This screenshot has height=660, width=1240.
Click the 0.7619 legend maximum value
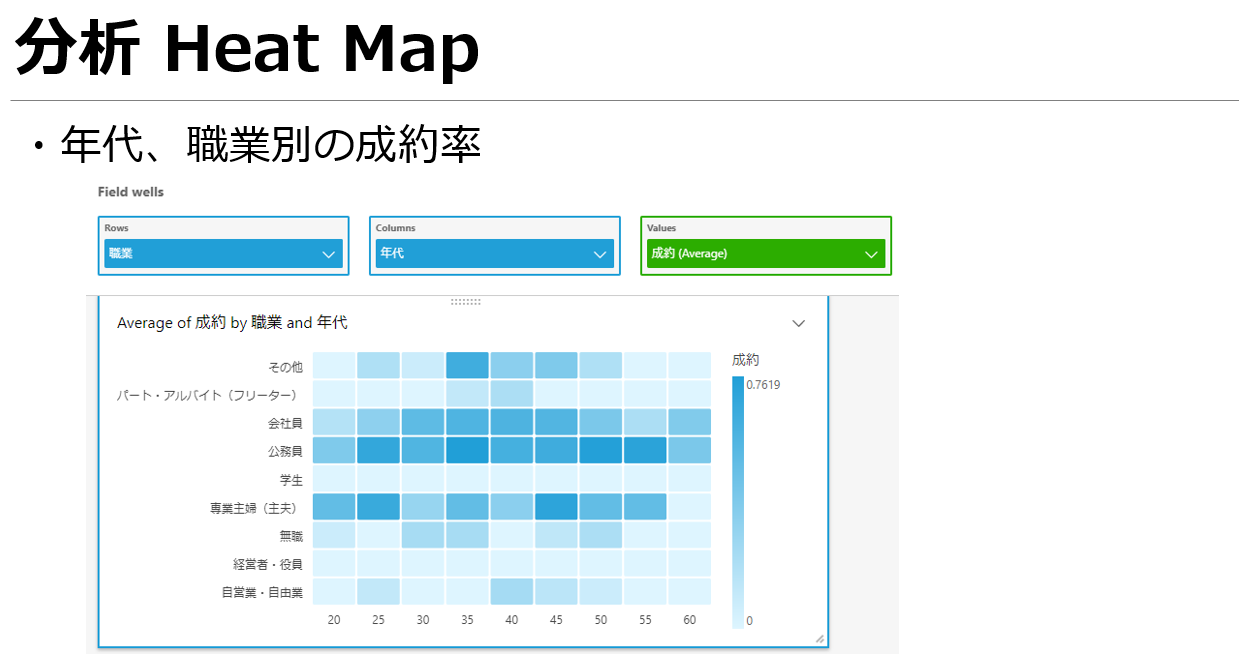763,385
